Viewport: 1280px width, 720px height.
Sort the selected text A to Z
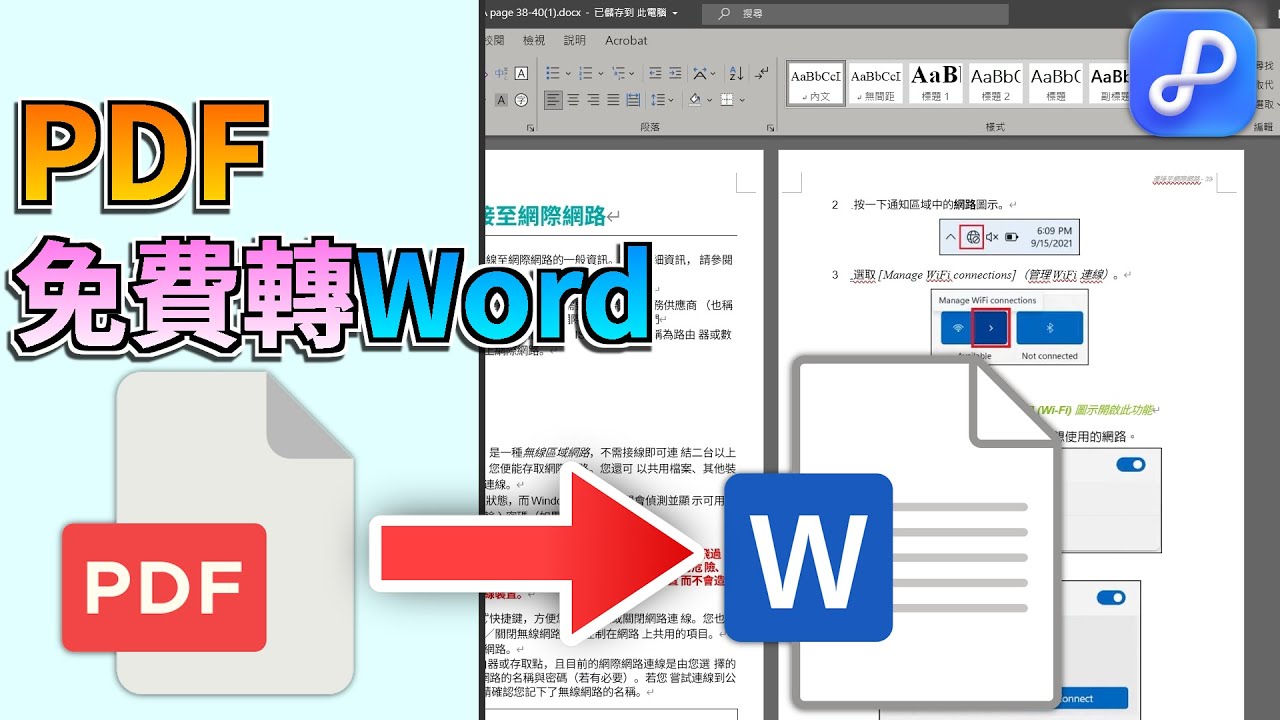[735, 73]
